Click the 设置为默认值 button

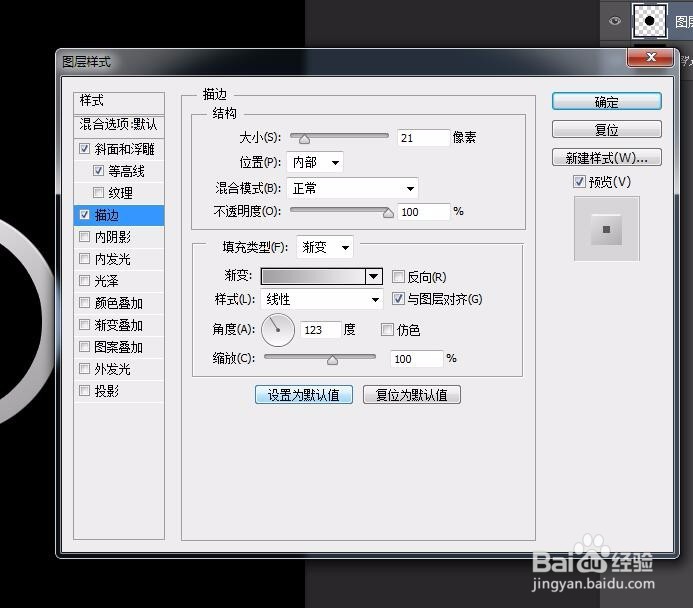(304, 395)
